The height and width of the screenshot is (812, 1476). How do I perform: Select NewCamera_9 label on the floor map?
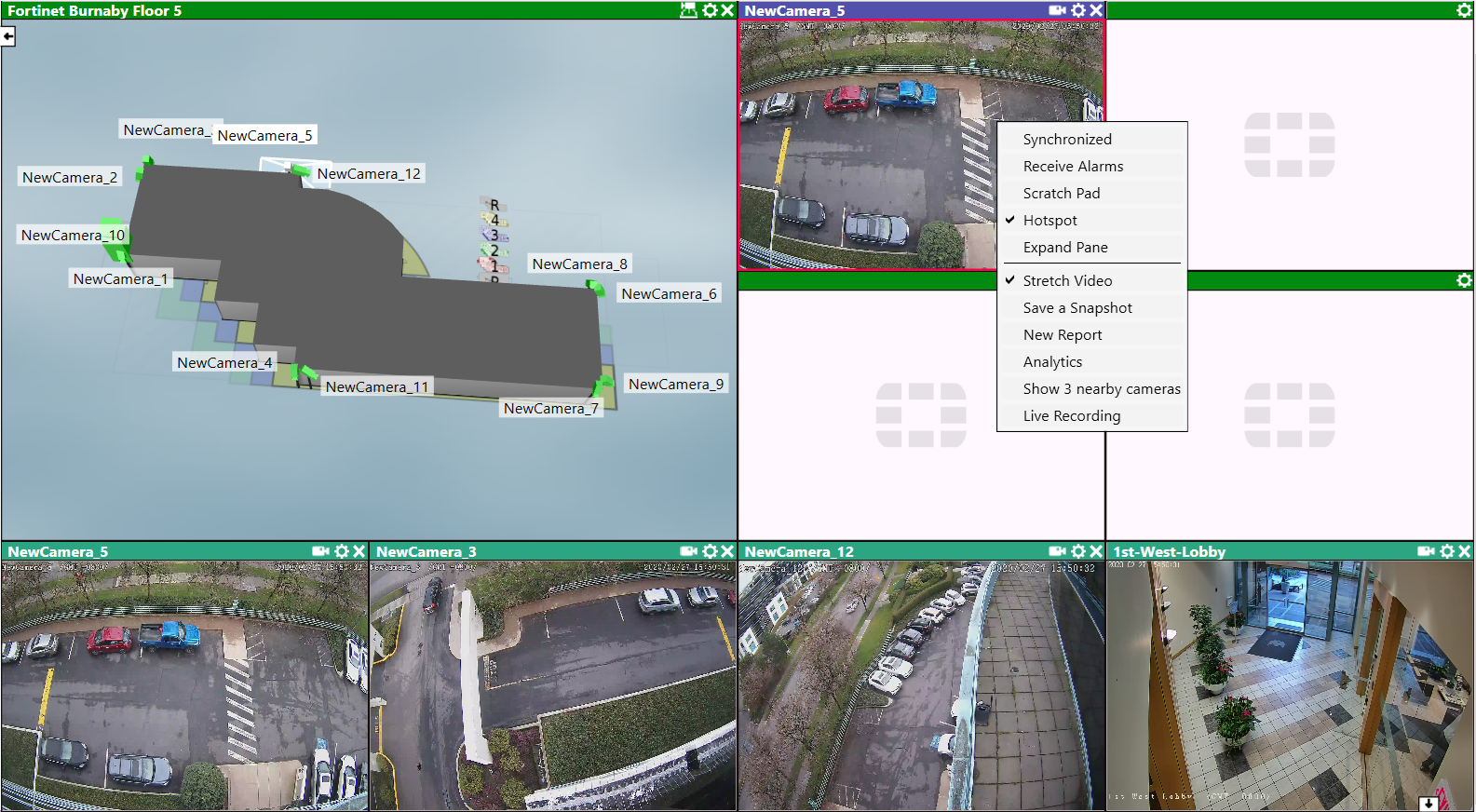[x=676, y=385]
